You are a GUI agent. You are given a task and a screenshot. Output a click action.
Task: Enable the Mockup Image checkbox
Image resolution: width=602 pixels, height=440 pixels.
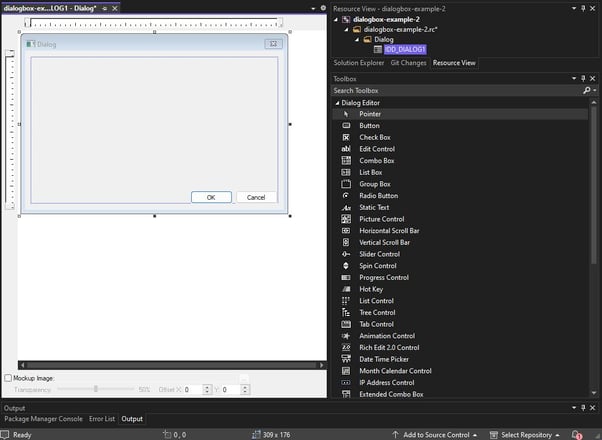8,378
